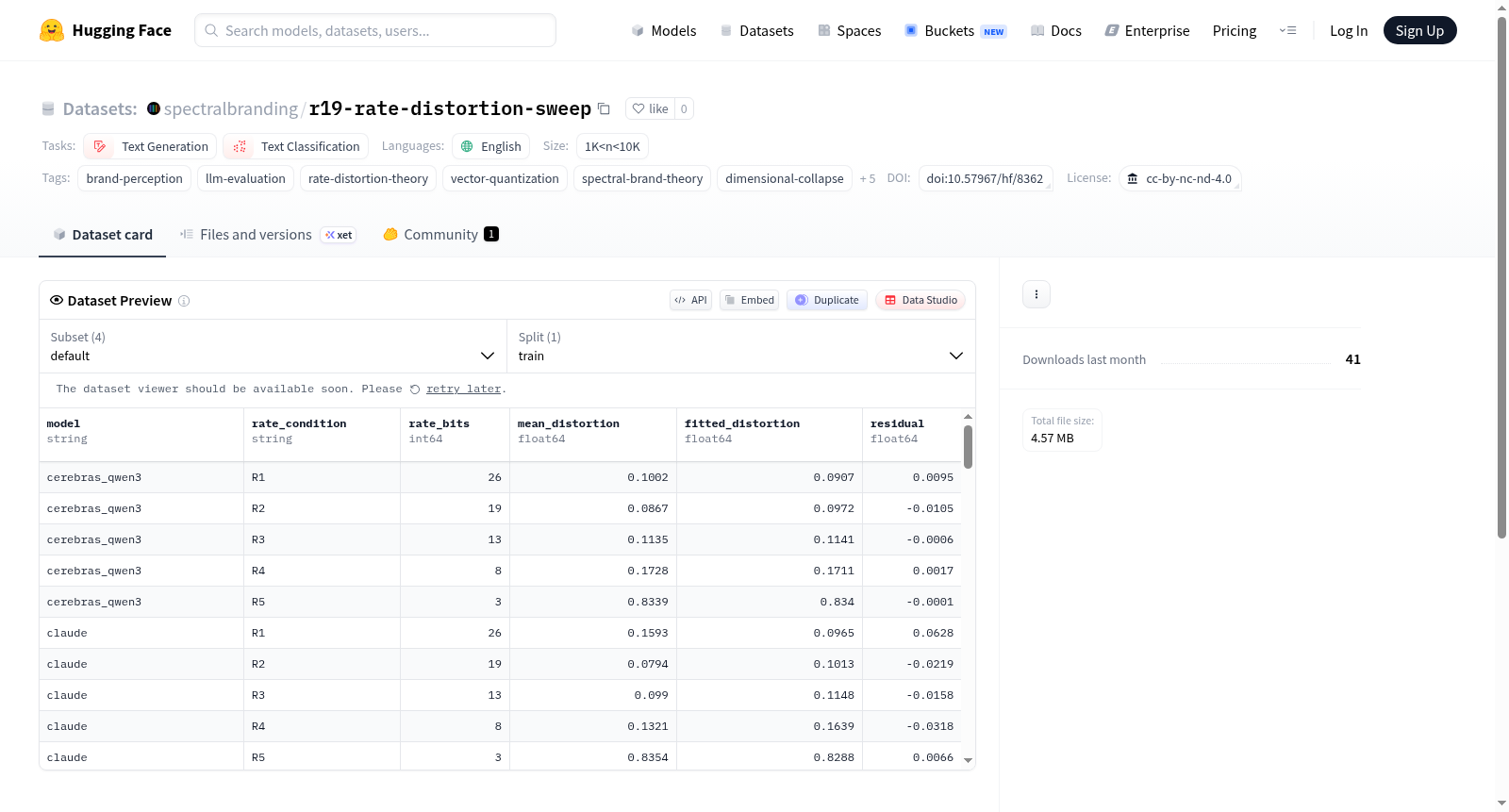
Task: Copy dataset name with the copy icon
Action: coord(604,108)
